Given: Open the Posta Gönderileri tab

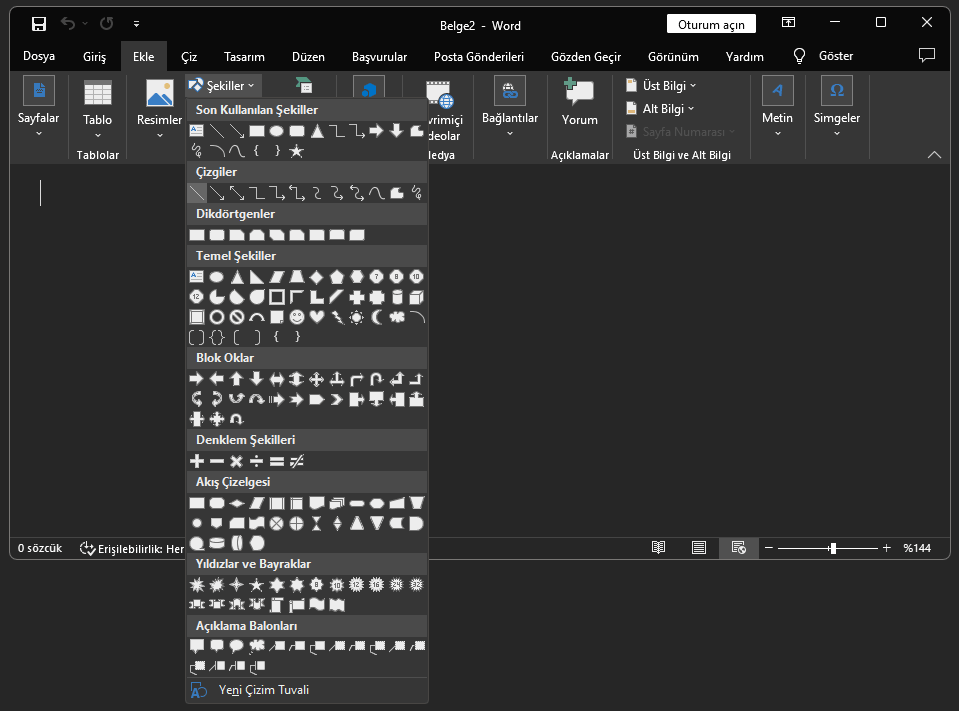Looking at the screenshot, I should click(x=479, y=56).
